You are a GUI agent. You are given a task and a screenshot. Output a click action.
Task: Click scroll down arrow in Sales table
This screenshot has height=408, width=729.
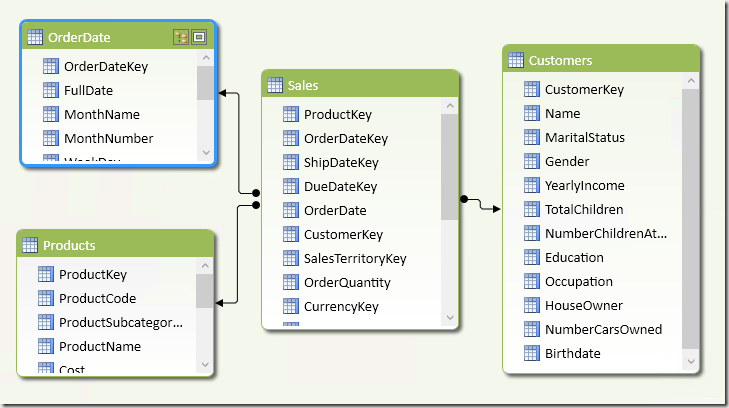(450, 318)
